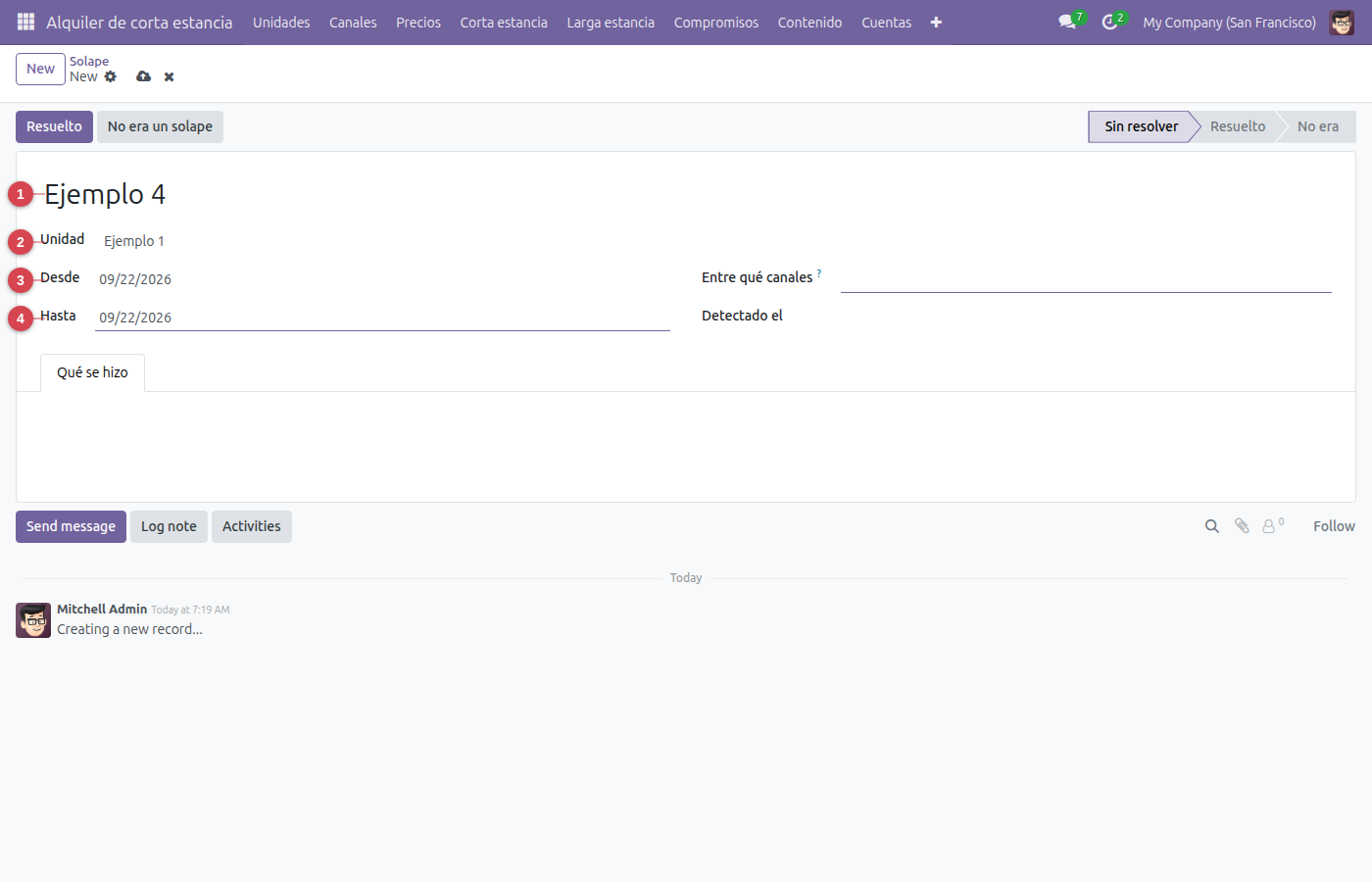Add a new menu with plus icon
1372x882 pixels.
(x=936, y=22)
